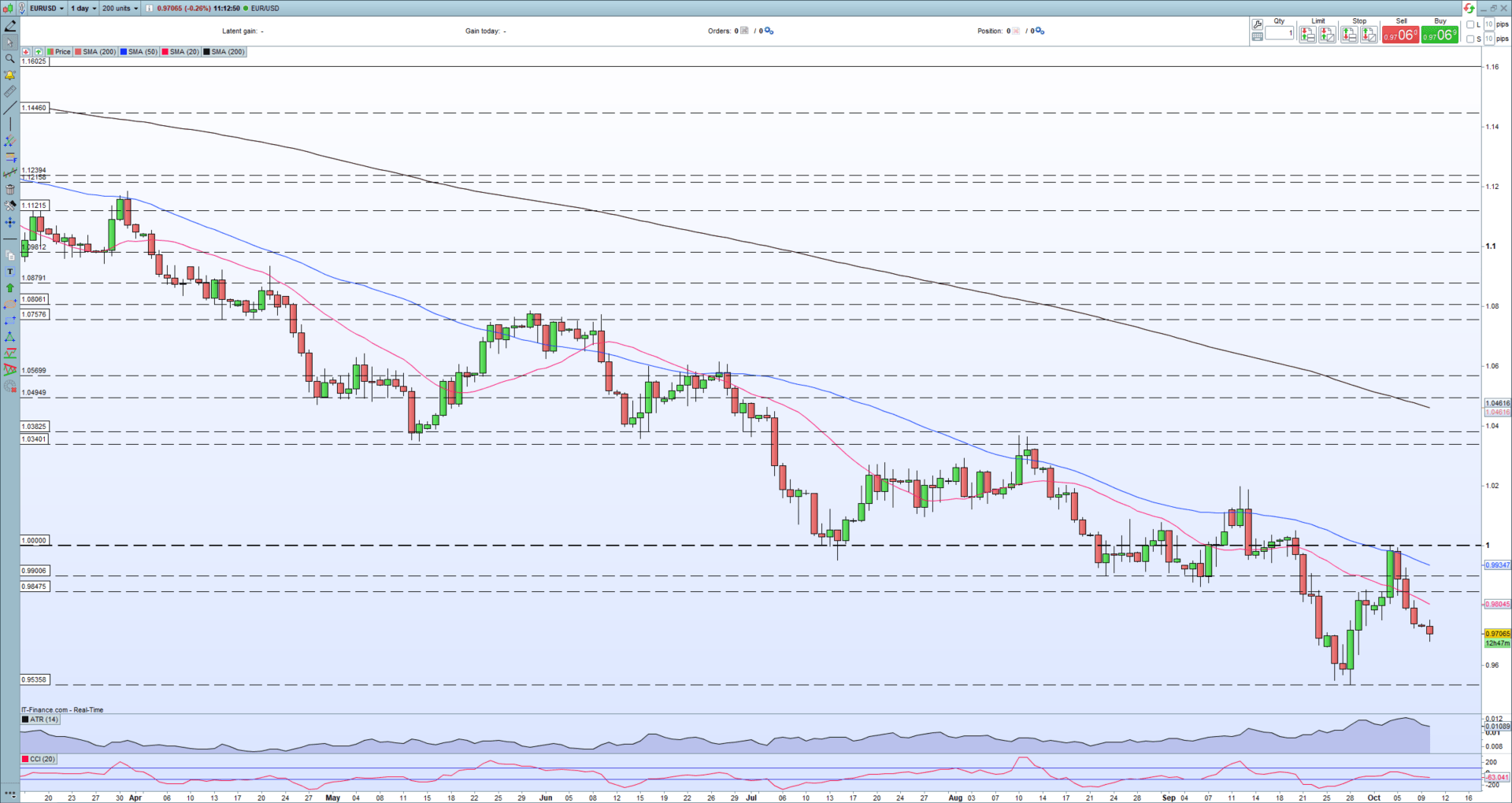Open the indicators chart-lines tool

9,173
